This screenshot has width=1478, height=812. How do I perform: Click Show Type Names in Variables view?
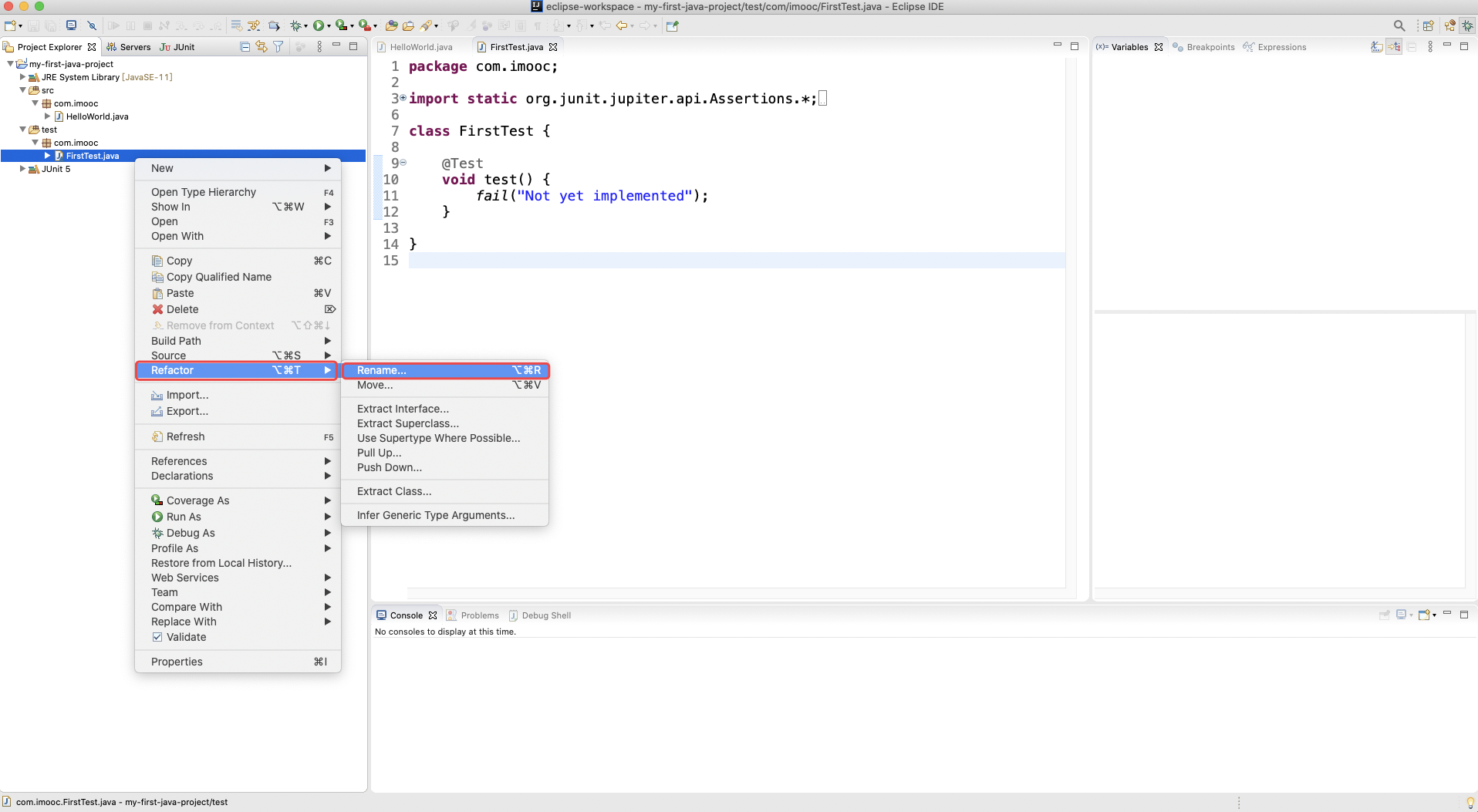1377,47
